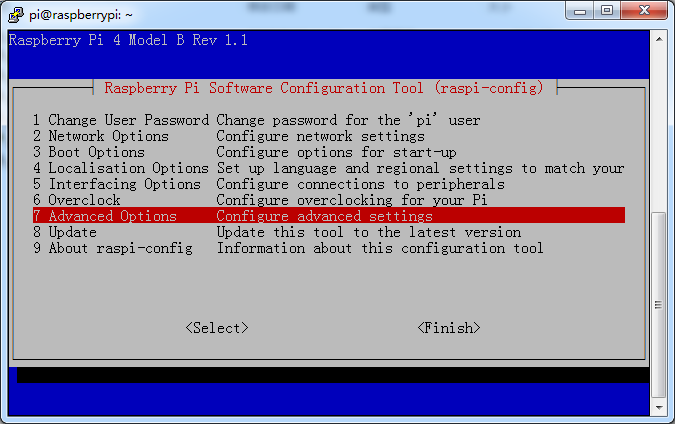The height and width of the screenshot is (424, 675).
Task: Click 'Configure connections to peripherals' description
Action: [360, 184]
